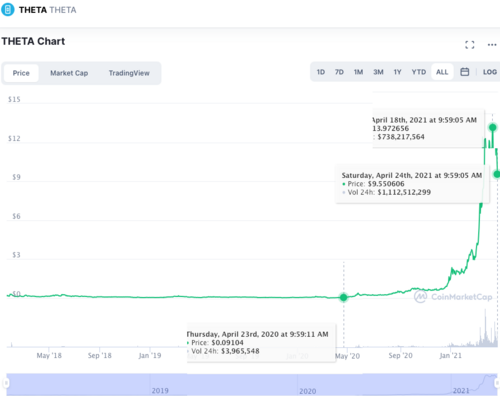This screenshot has width=500, height=396.
Task: Click the $6 y-axis label
Action: [16, 216]
